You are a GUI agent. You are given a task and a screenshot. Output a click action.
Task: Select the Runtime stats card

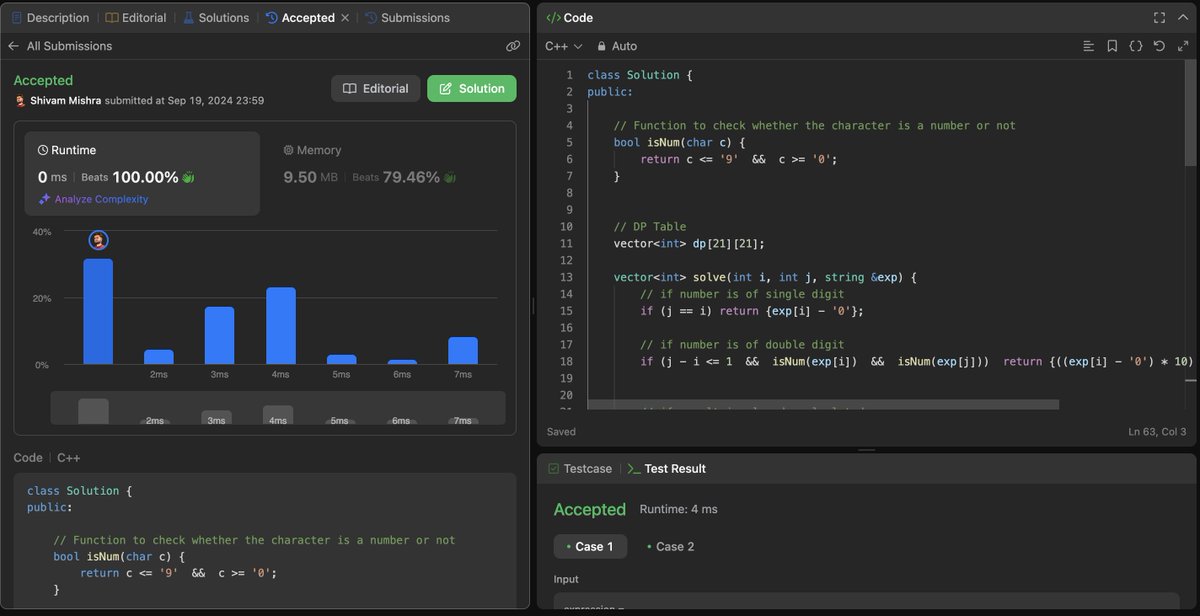click(142, 174)
